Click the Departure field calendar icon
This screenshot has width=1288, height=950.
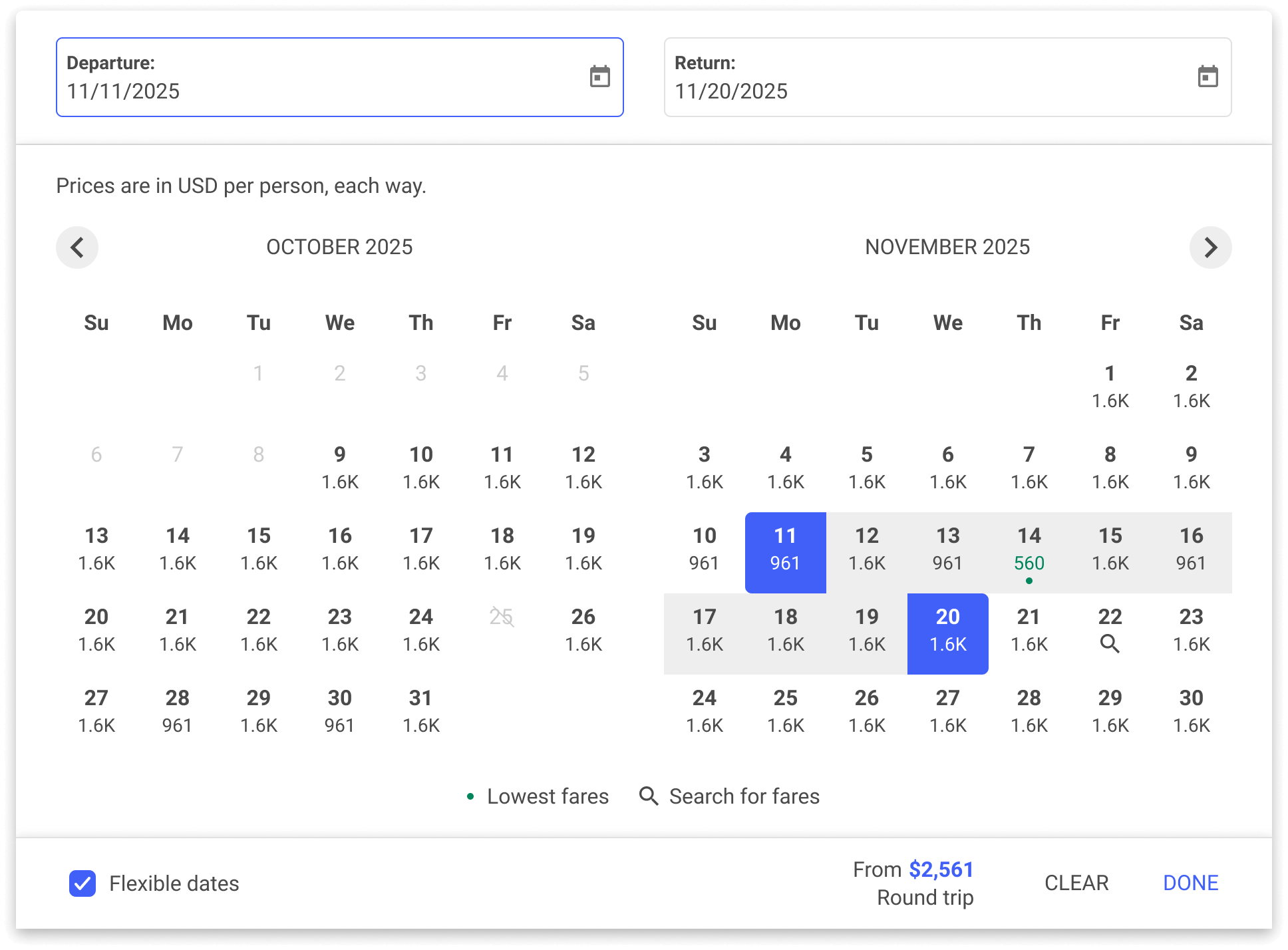(599, 77)
